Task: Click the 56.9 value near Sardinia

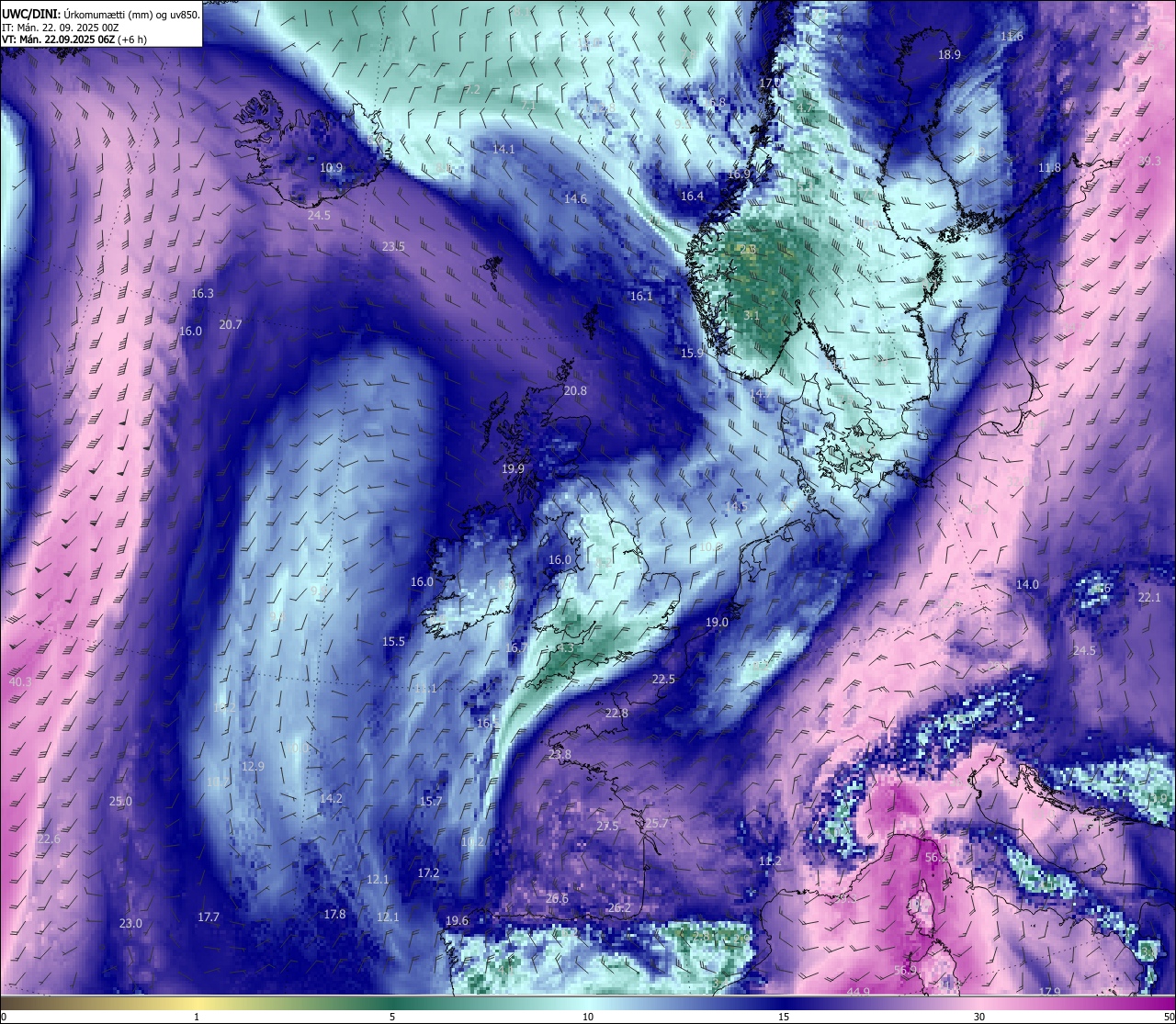Action: pyautogui.click(x=905, y=970)
